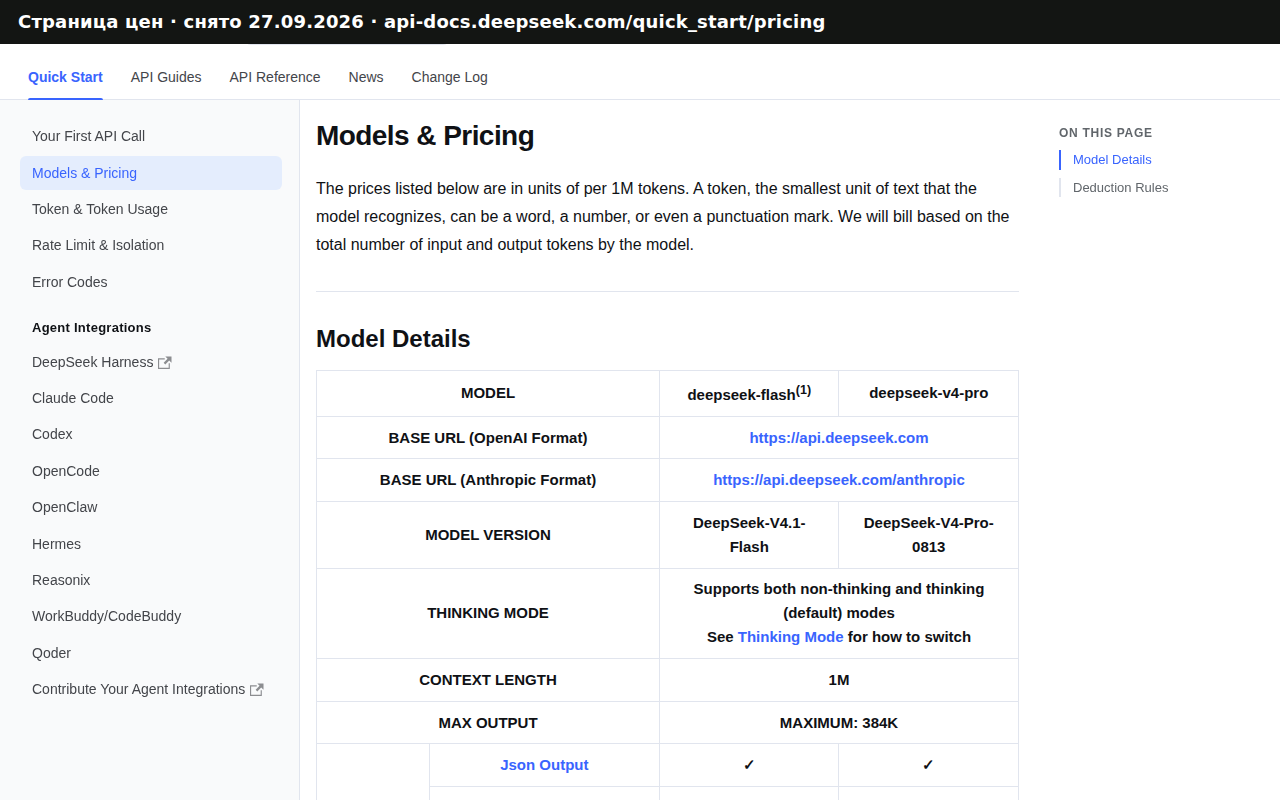Follow the https://api.deepseek.com base URL link

click(x=839, y=438)
